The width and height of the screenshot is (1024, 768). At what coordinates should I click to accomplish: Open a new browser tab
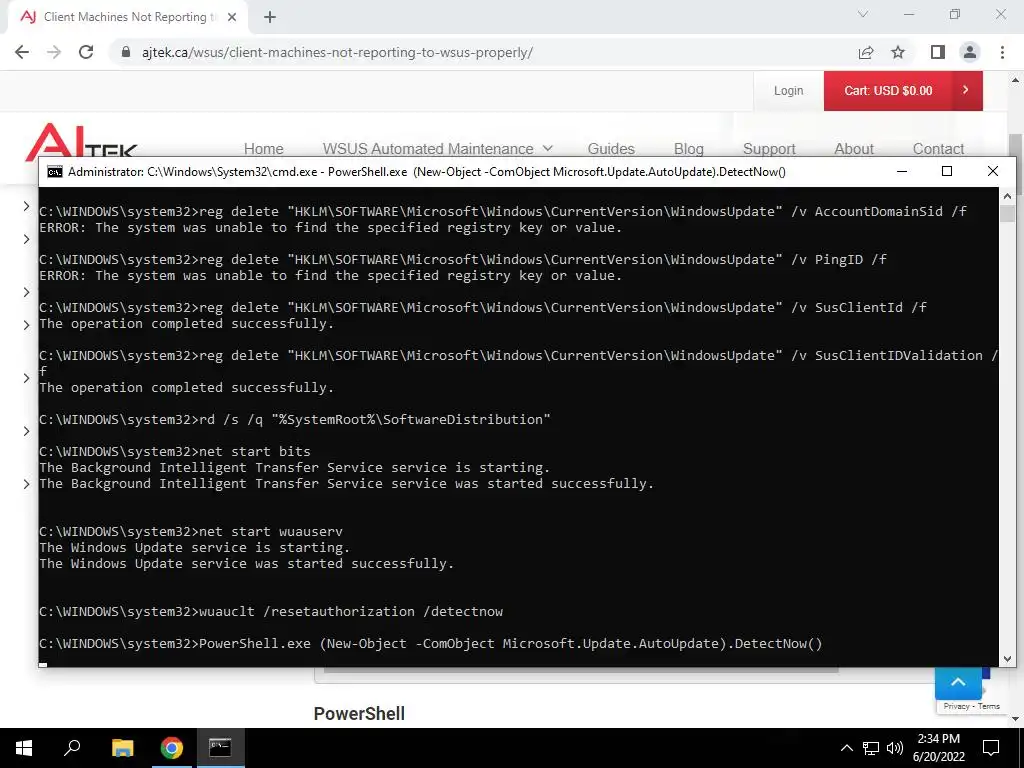(270, 17)
